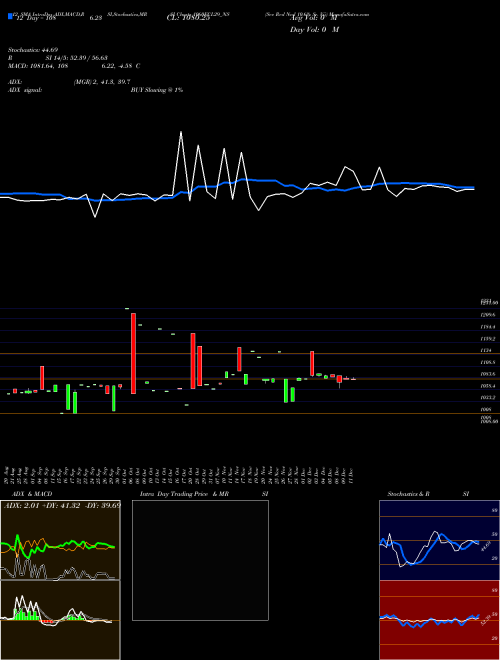Click the BUY Slowing @ 1% signal text
Screen dimensions: 500x660
pyautogui.click(x=157, y=90)
